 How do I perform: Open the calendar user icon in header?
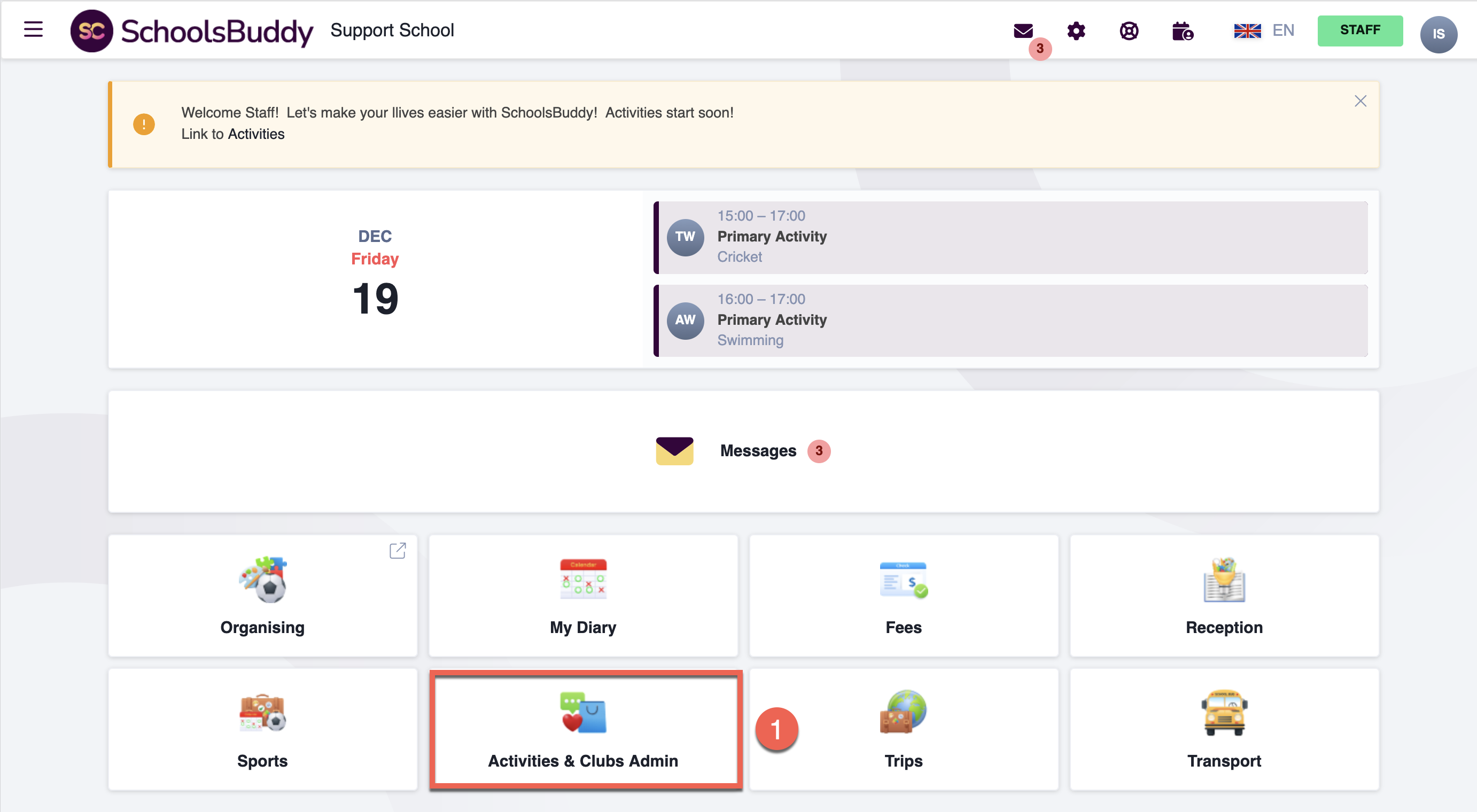point(1182,32)
